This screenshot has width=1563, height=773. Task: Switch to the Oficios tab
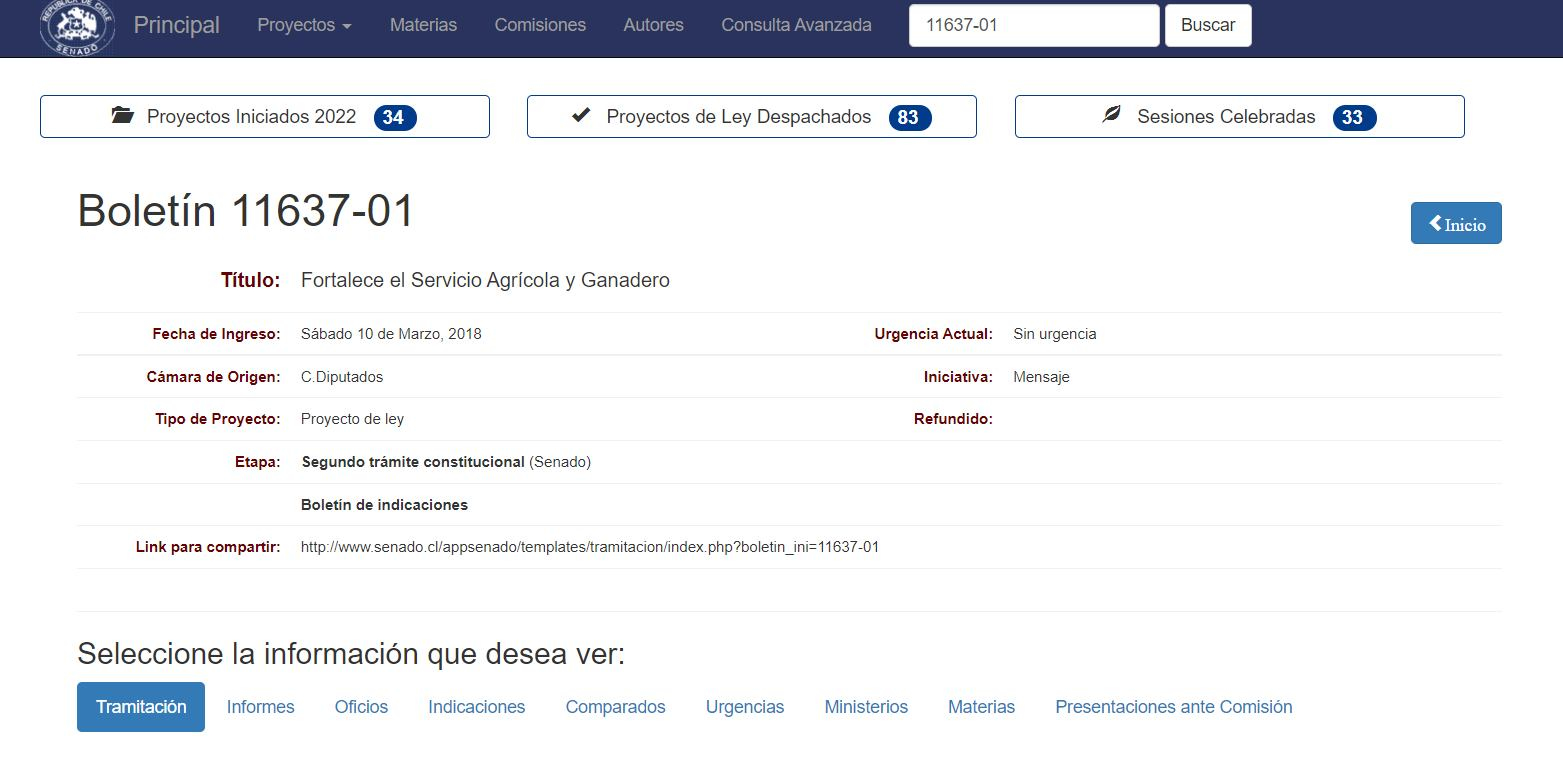[x=361, y=707]
